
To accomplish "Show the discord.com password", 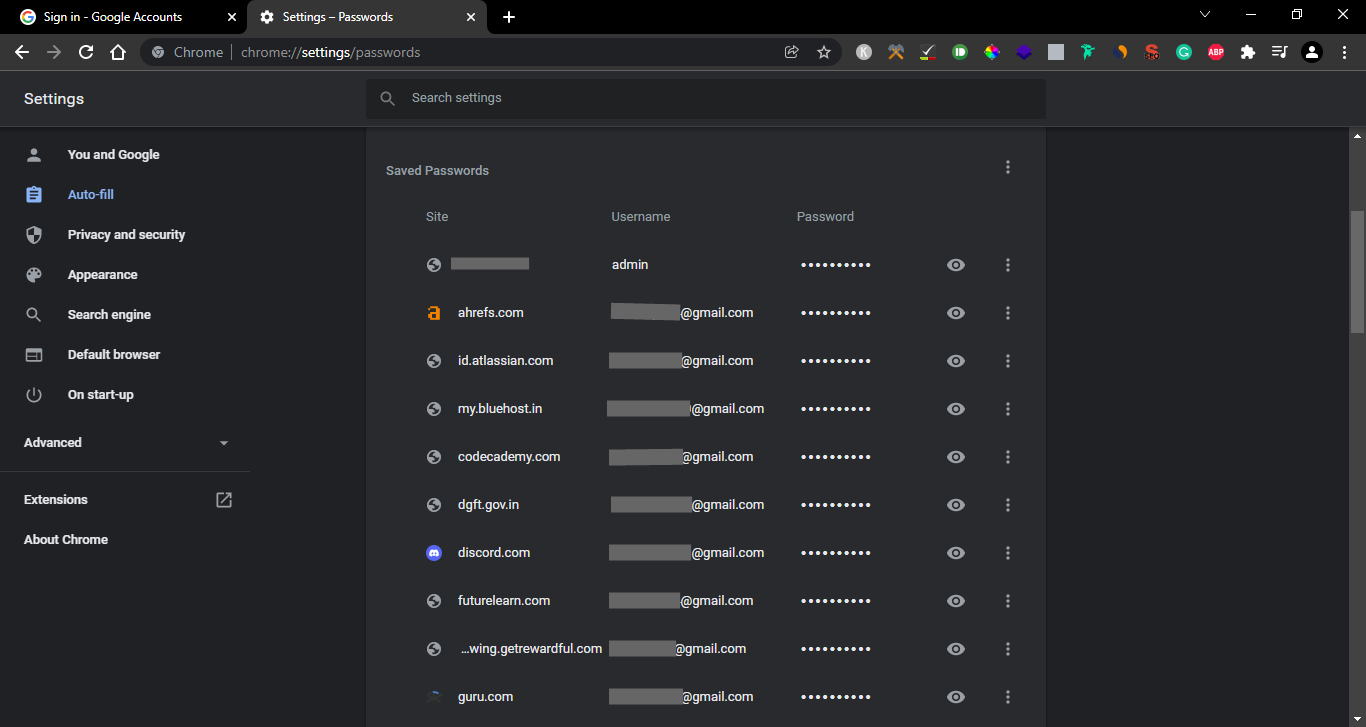I will pyautogui.click(x=956, y=553).
